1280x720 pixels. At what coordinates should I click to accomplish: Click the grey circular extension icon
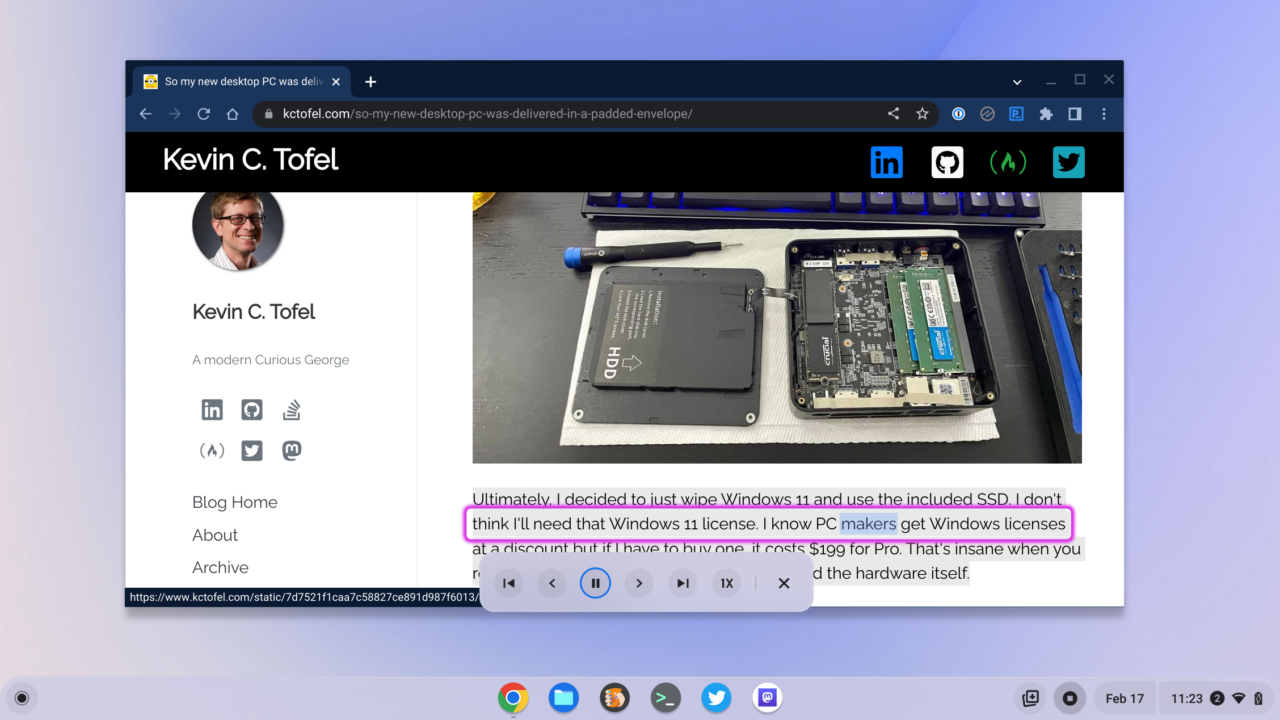pyautogui.click(x=987, y=114)
